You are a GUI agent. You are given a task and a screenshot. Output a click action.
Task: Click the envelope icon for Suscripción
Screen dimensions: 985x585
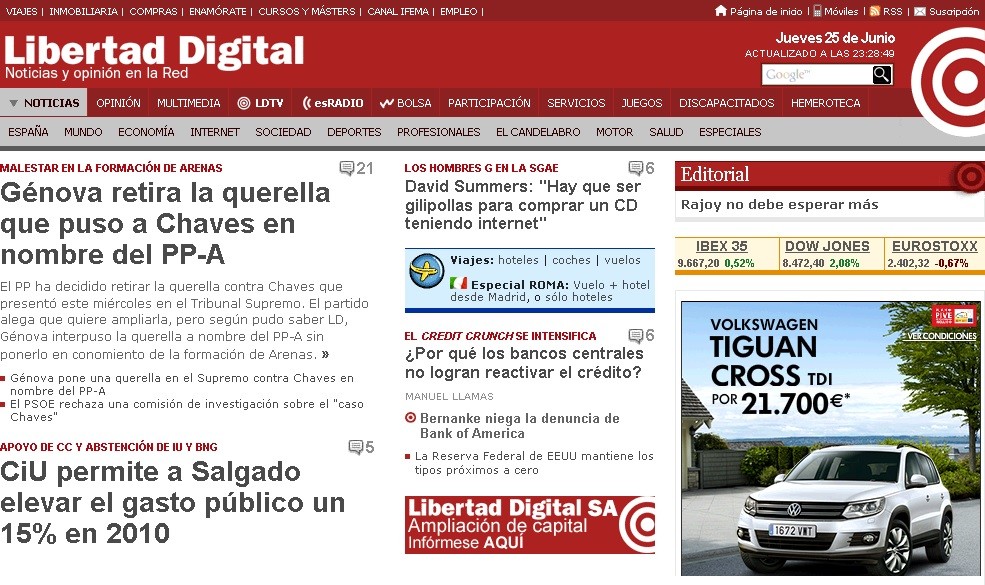pyautogui.click(x=920, y=11)
